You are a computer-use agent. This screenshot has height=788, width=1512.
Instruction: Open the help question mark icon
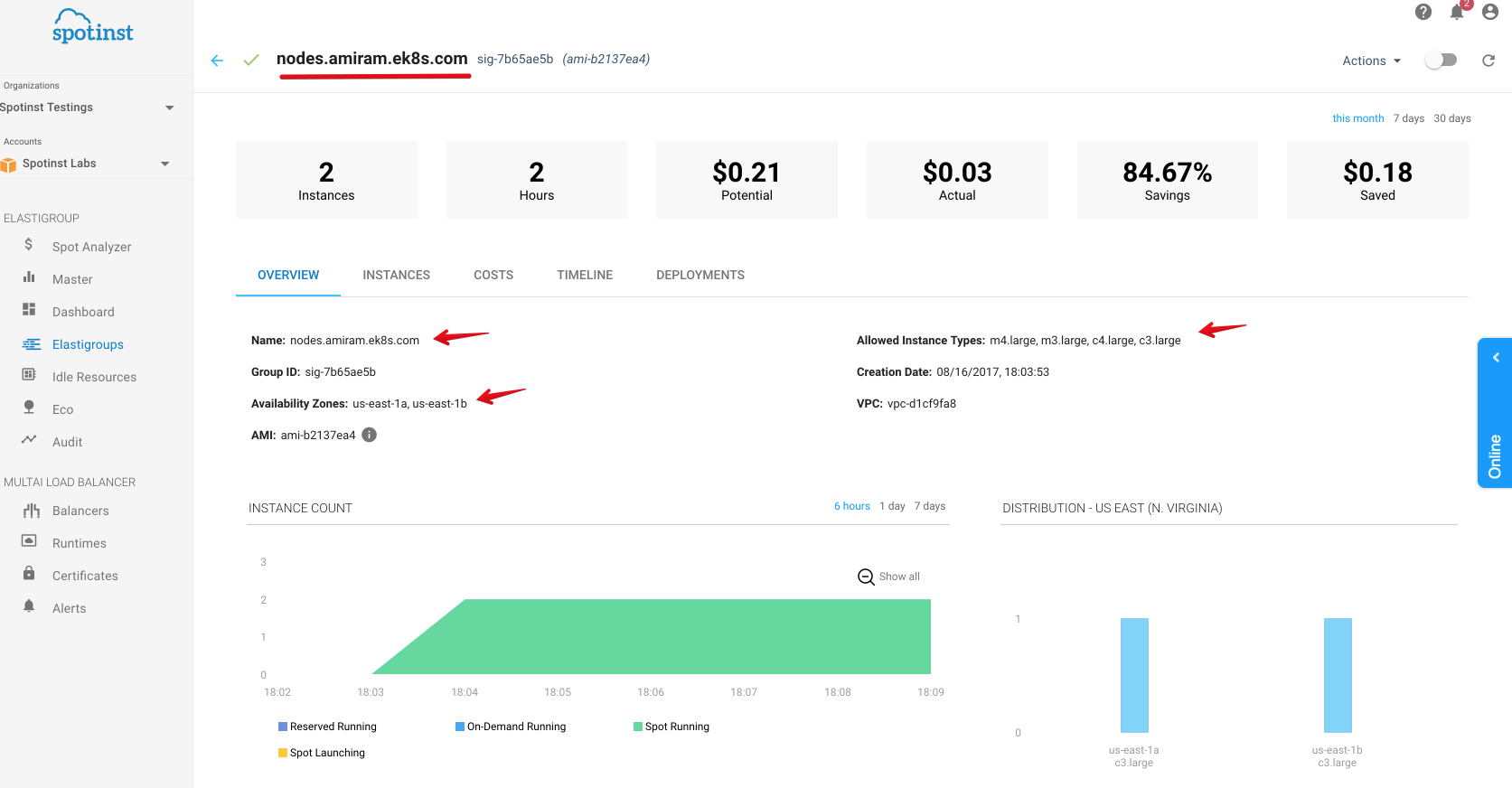1423,12
